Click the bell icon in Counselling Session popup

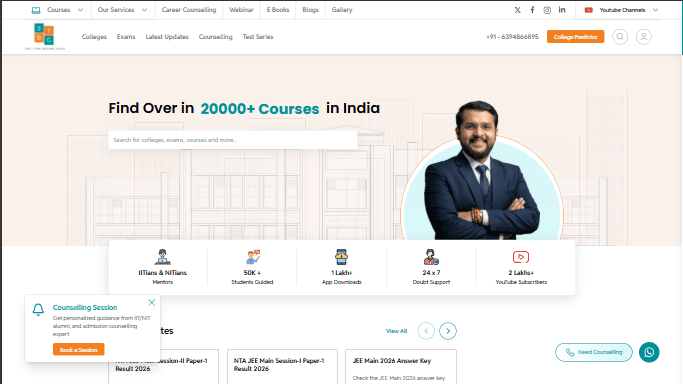coord(38,310)
